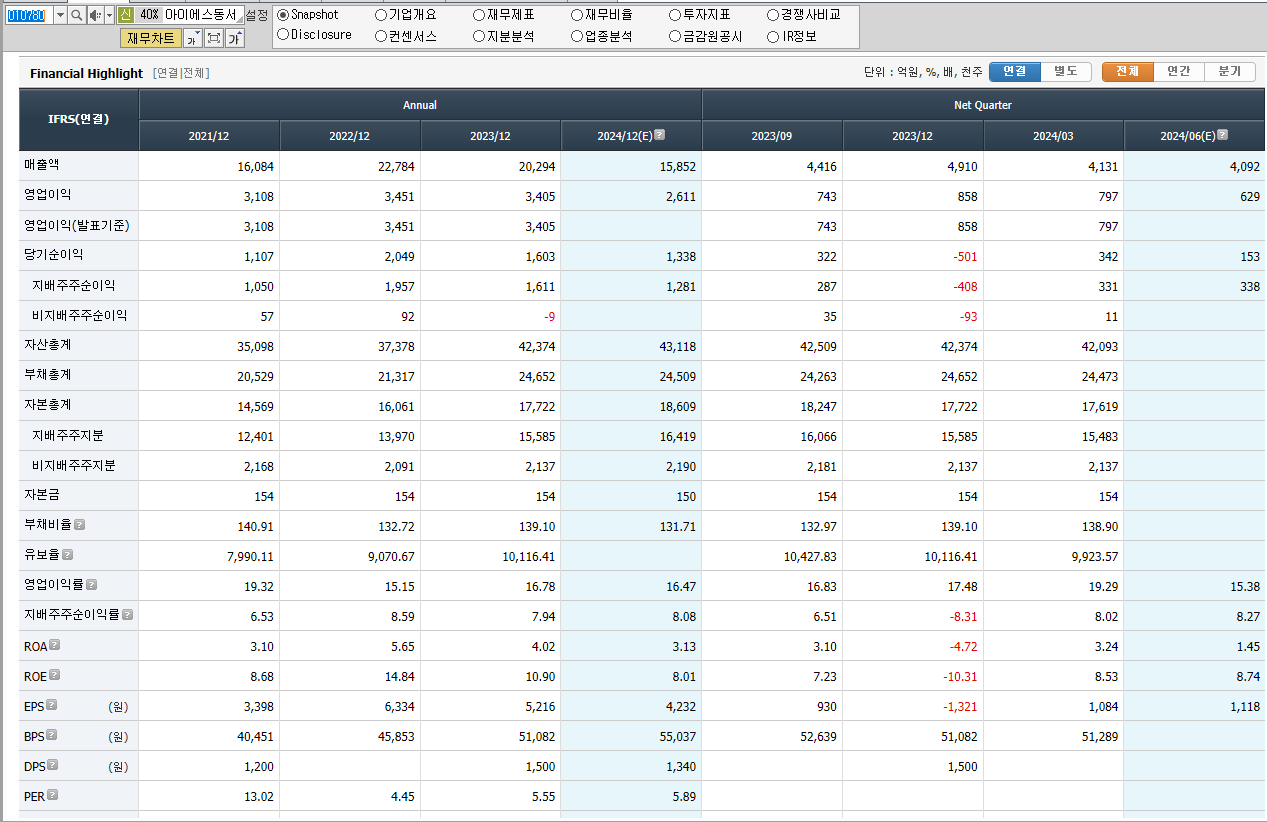The height and width of the screenshot is (822, 1267).
Task: Click the 아이에스동서 stock name box
Action: 203,15
